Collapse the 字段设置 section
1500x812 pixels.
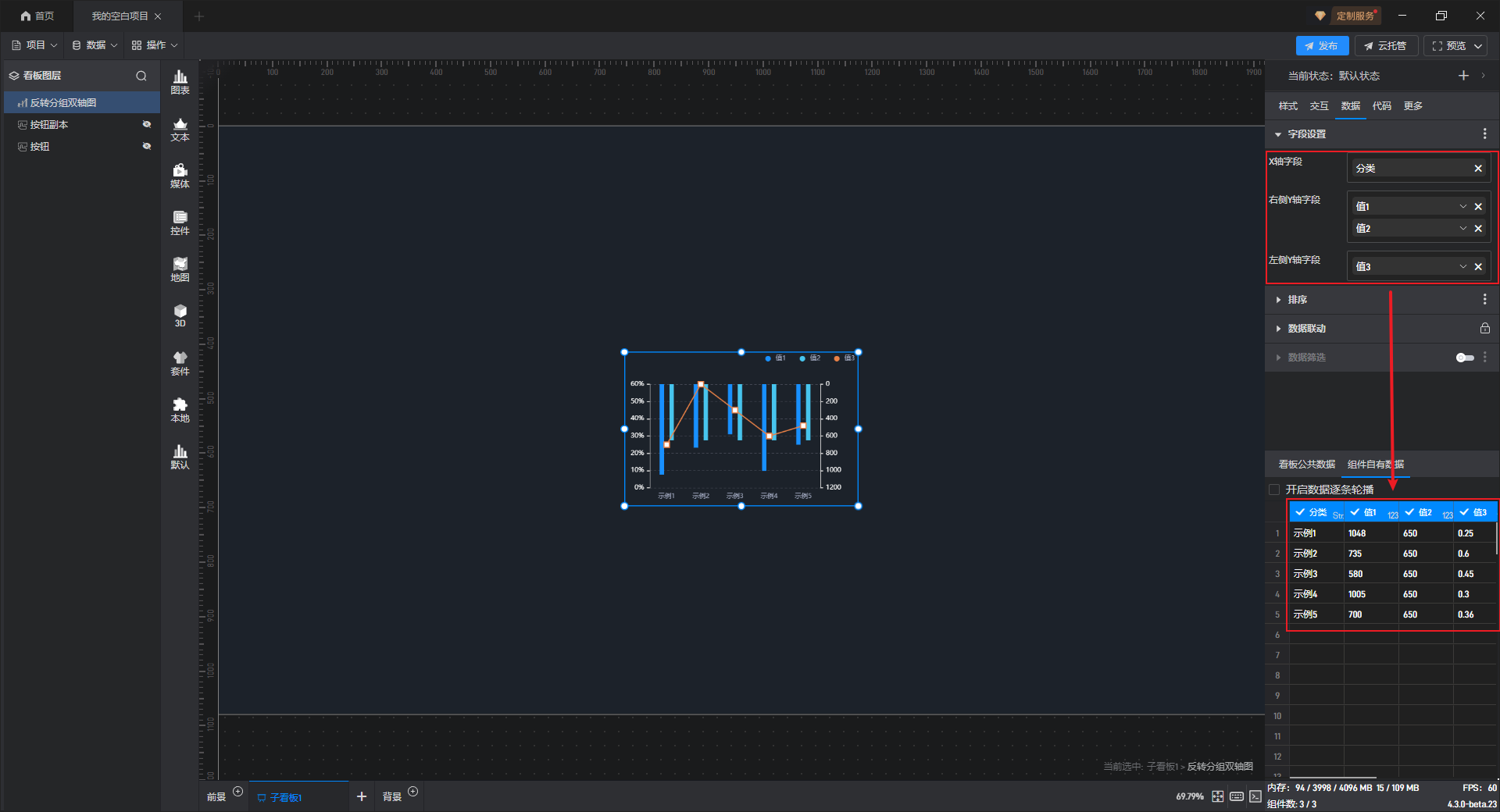coord(1278,134)
